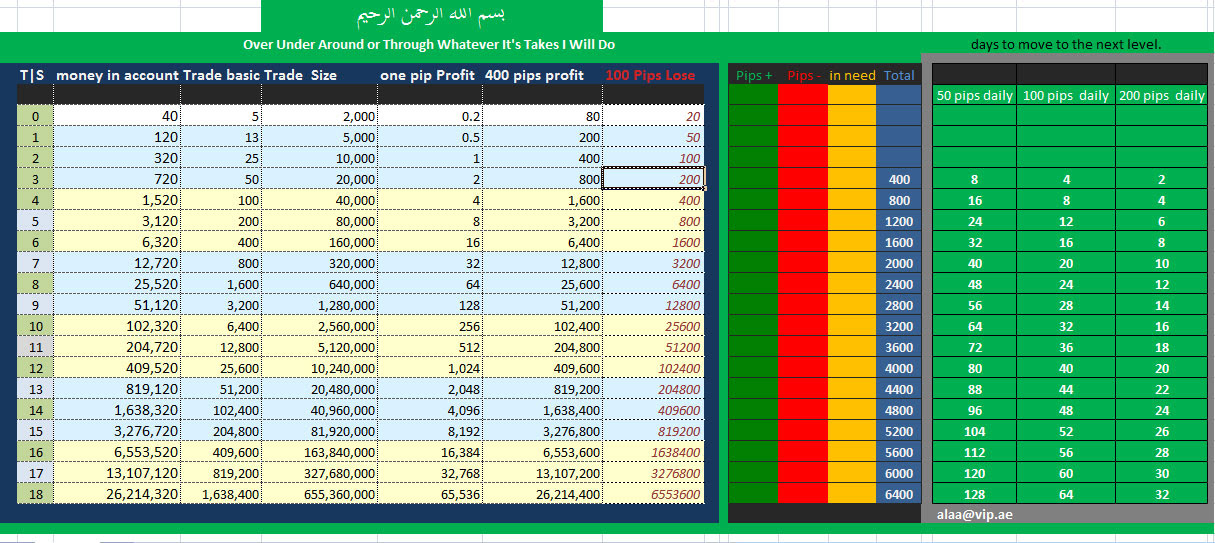Viewport: 1215px width, 543px height.
Task: Click Trade Size value '5,120,000'
Action: (x=320, y=347)
